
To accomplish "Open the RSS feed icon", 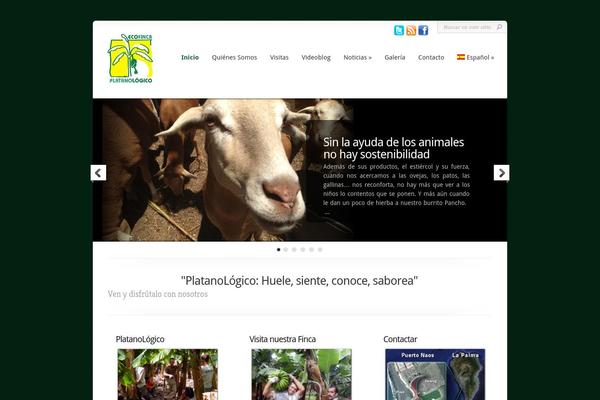I will click(411, 30).
